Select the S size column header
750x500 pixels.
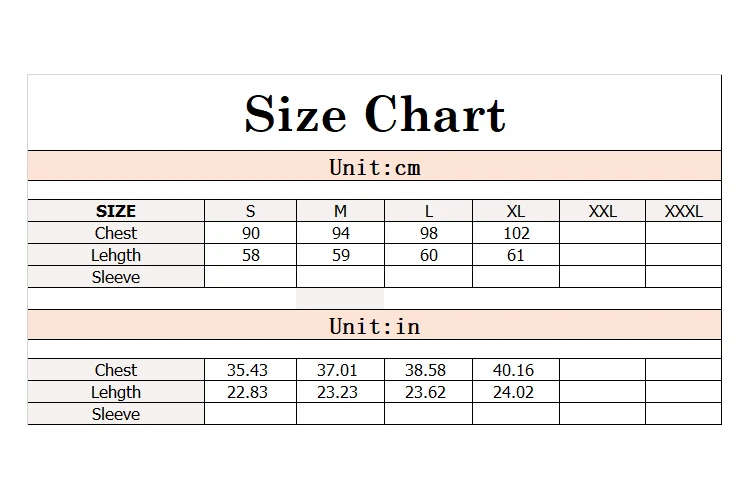click(251, 211)
